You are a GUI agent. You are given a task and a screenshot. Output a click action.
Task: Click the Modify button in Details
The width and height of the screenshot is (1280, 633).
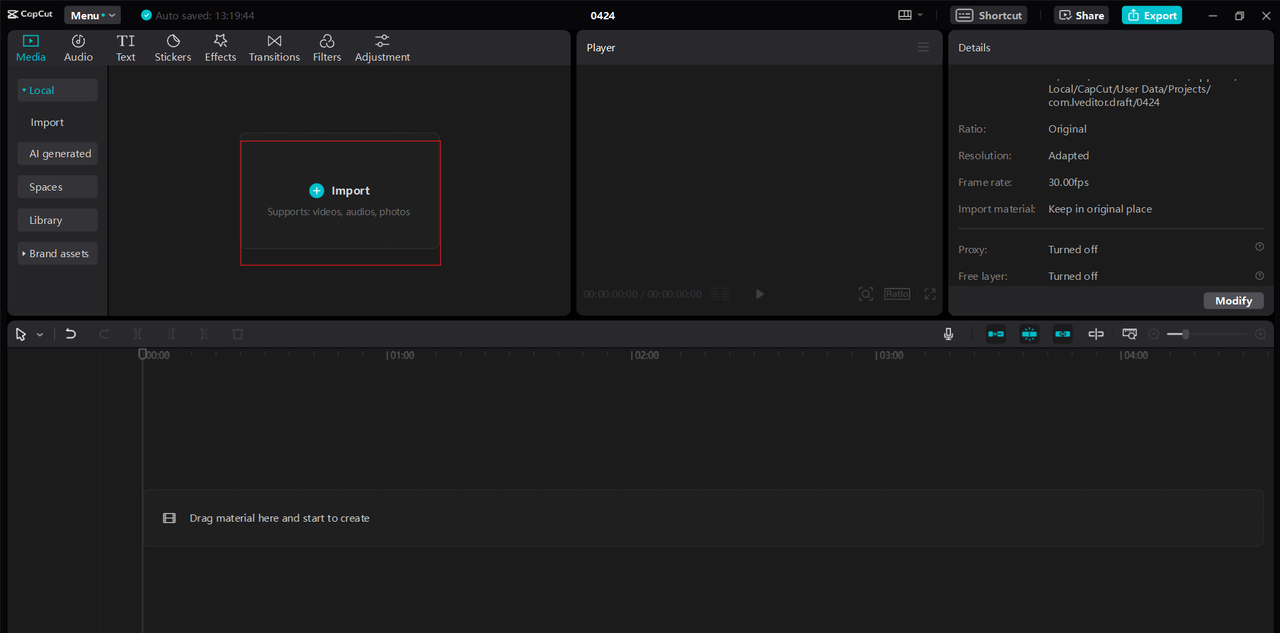[1233, 301]
